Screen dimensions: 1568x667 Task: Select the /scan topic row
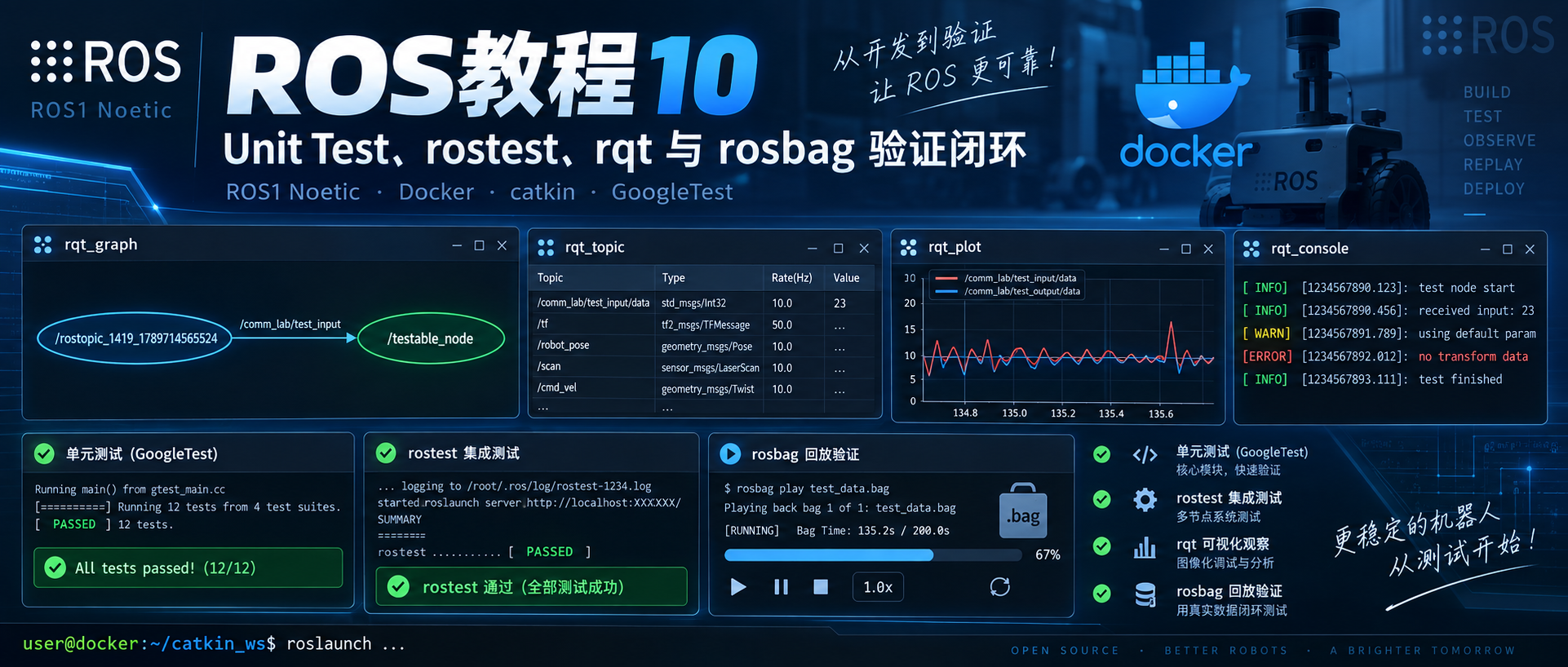(x=703, y=367)
